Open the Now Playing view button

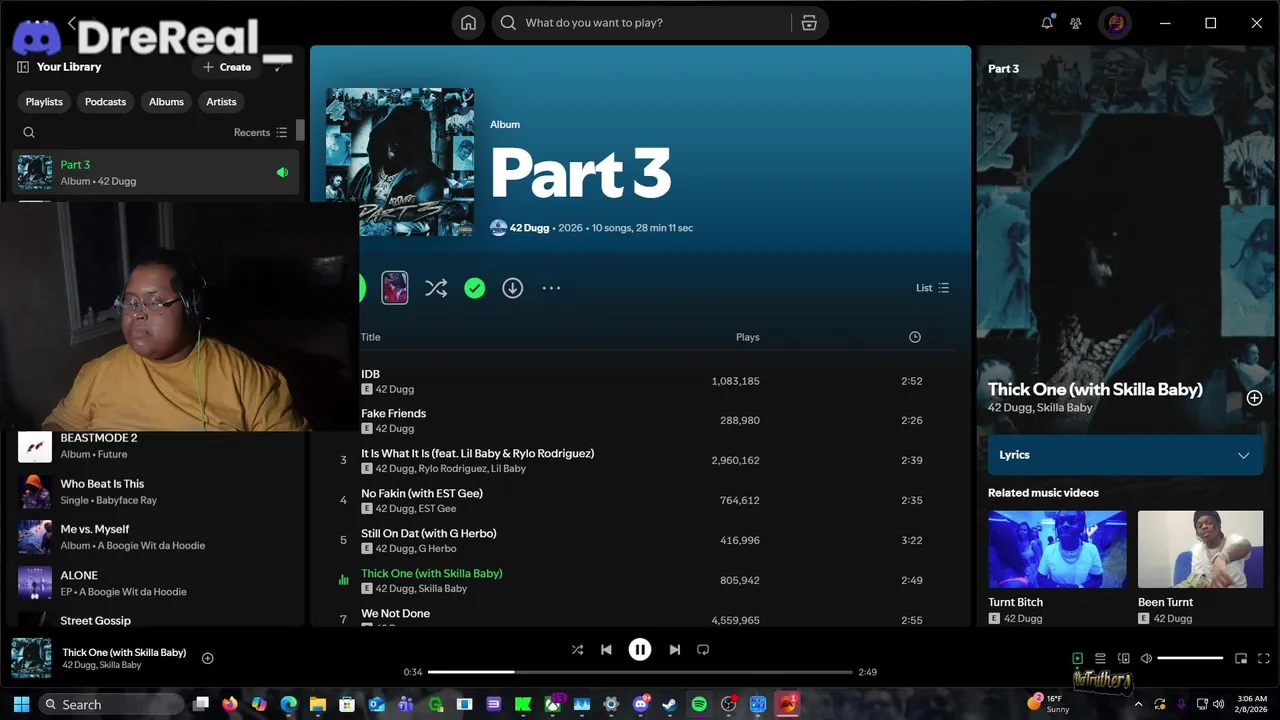point(1077,658)
